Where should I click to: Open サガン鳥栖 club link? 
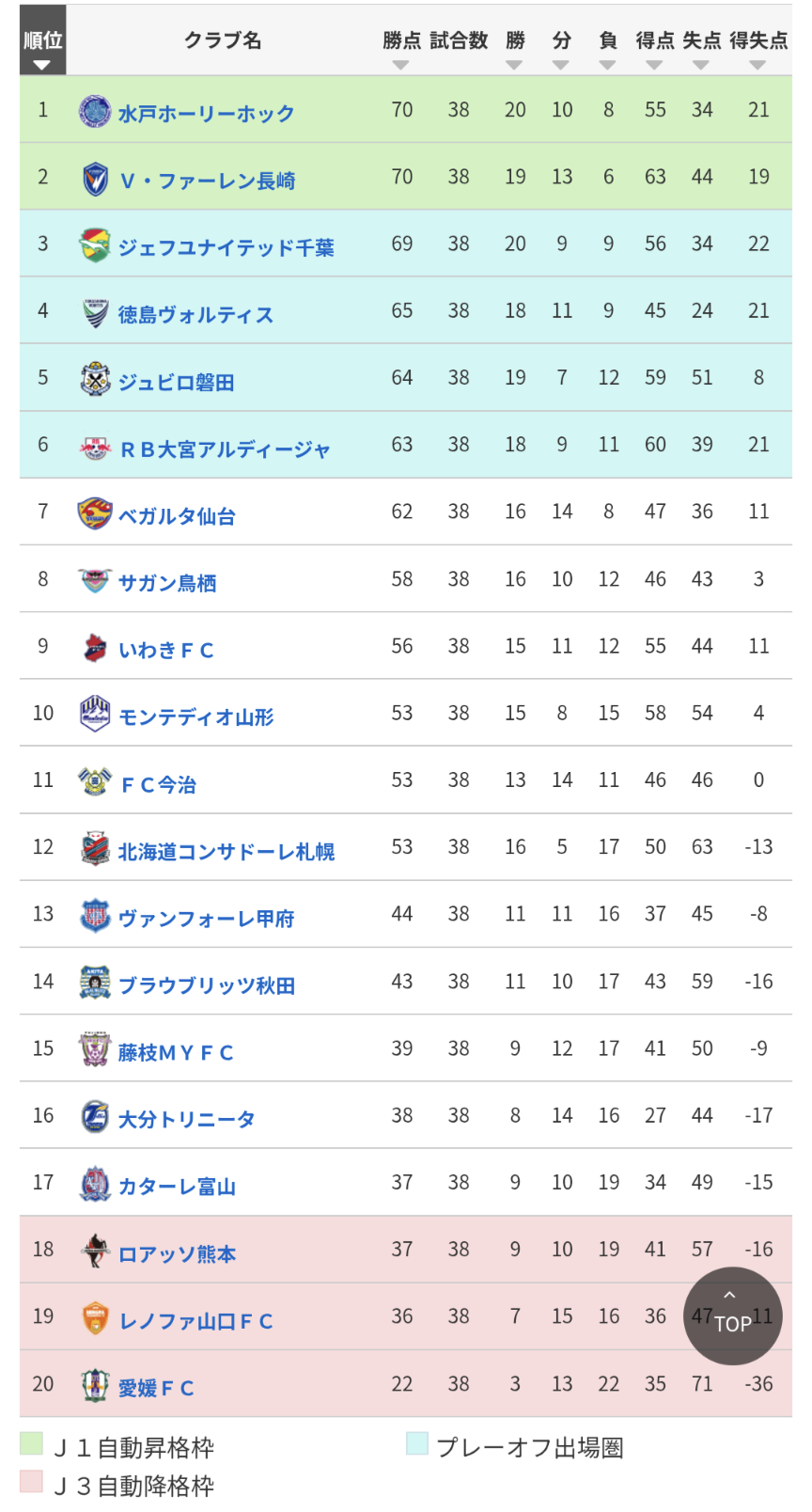point(167,583)
